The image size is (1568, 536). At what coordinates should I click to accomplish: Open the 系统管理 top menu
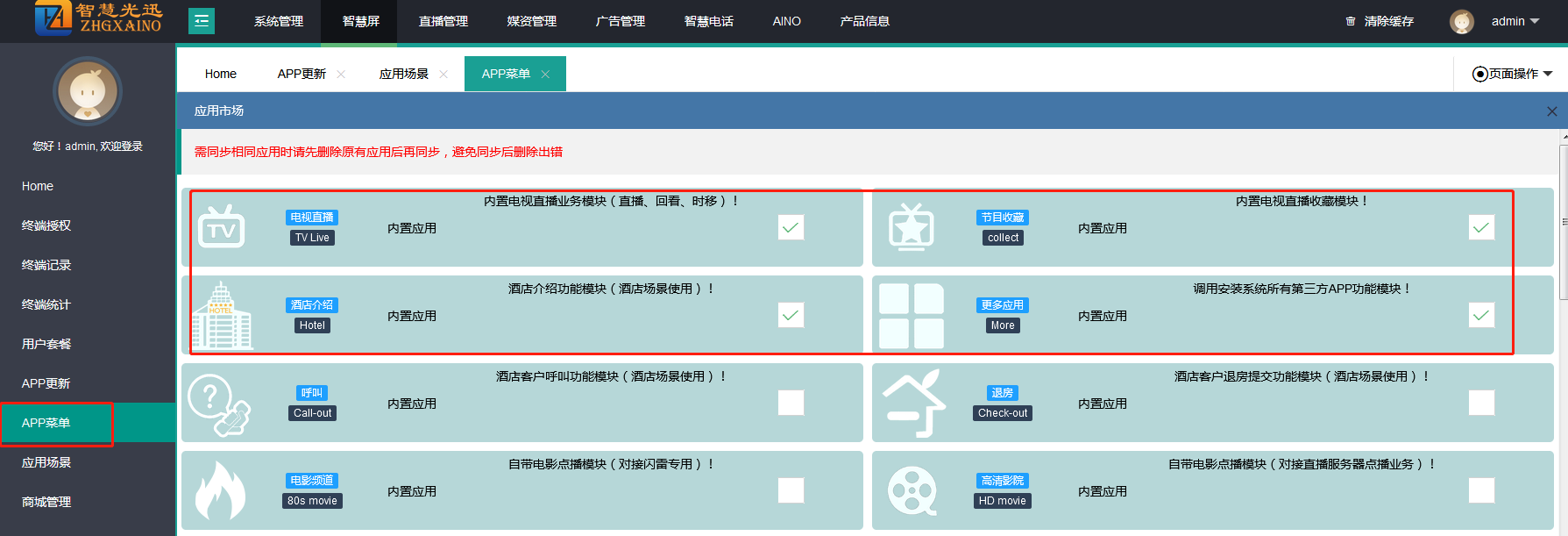coord(279,21)
